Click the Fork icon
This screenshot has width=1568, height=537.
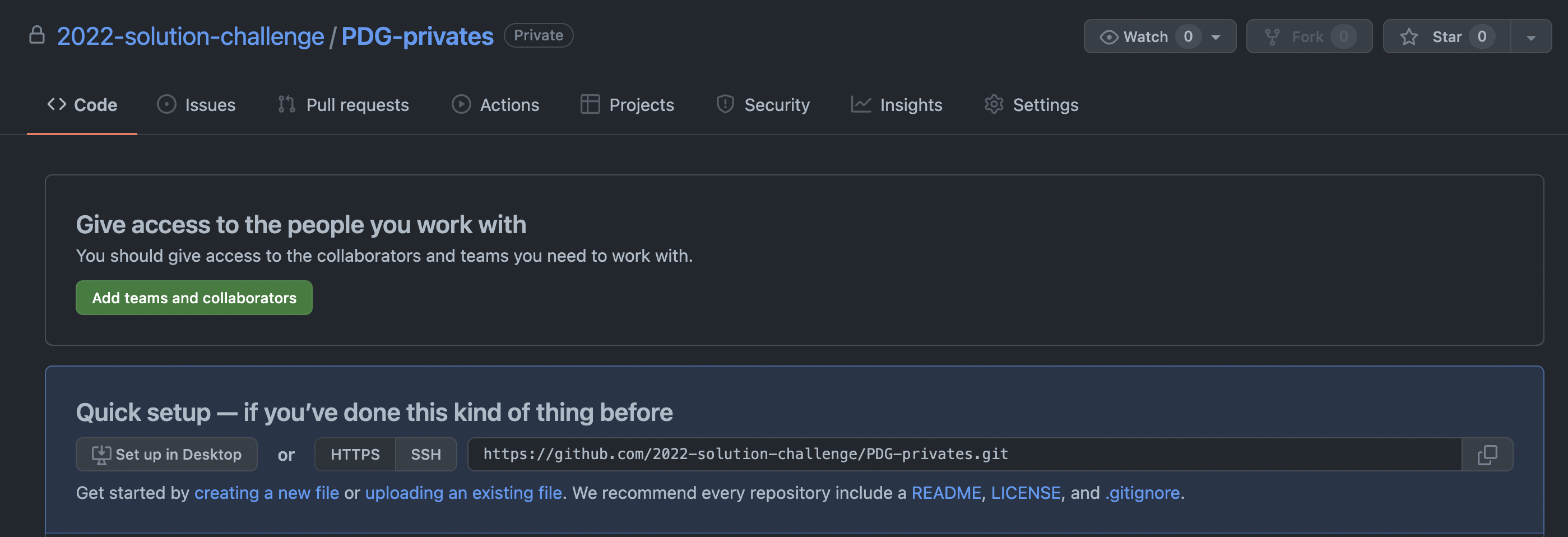point(1272,37)
